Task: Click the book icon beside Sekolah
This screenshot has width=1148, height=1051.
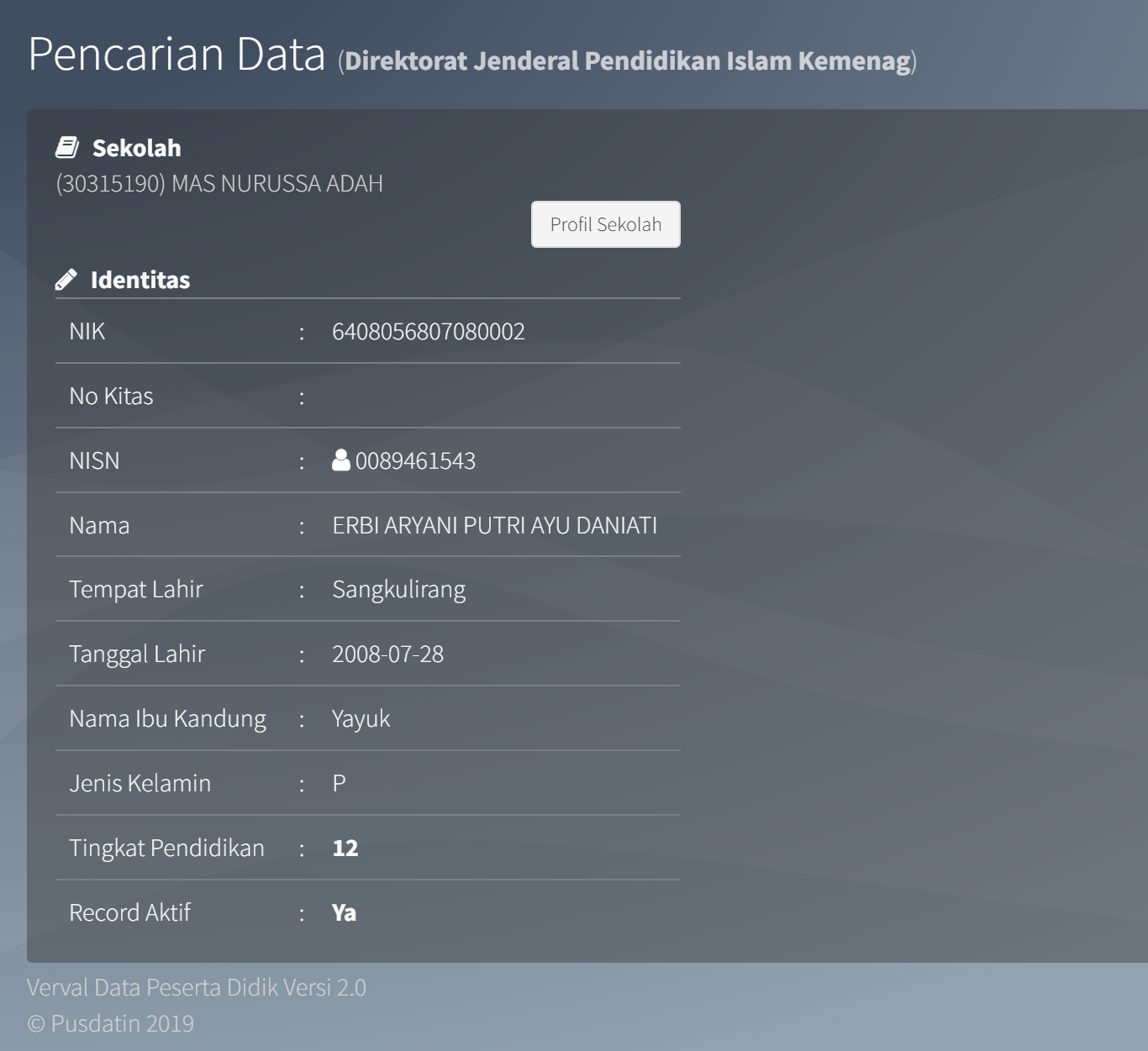Action: tap(67, 148)
